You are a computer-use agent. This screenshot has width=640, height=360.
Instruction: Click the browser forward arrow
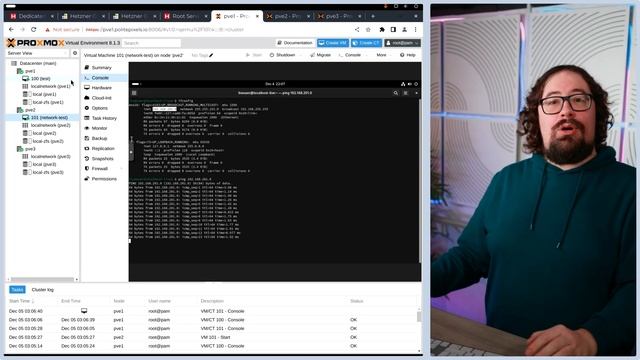22,29
